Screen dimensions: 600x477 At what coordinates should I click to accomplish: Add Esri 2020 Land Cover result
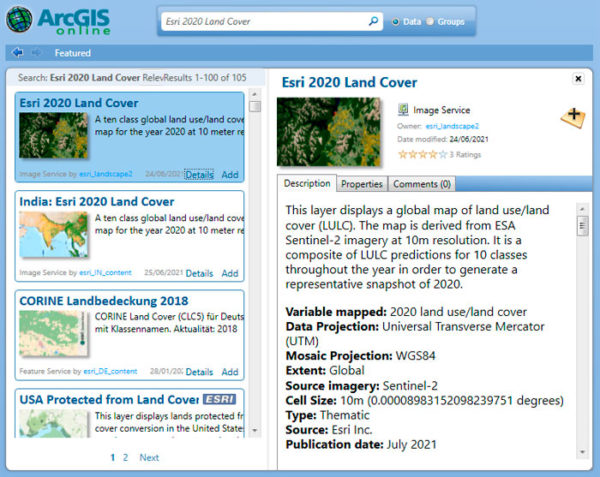230,174
